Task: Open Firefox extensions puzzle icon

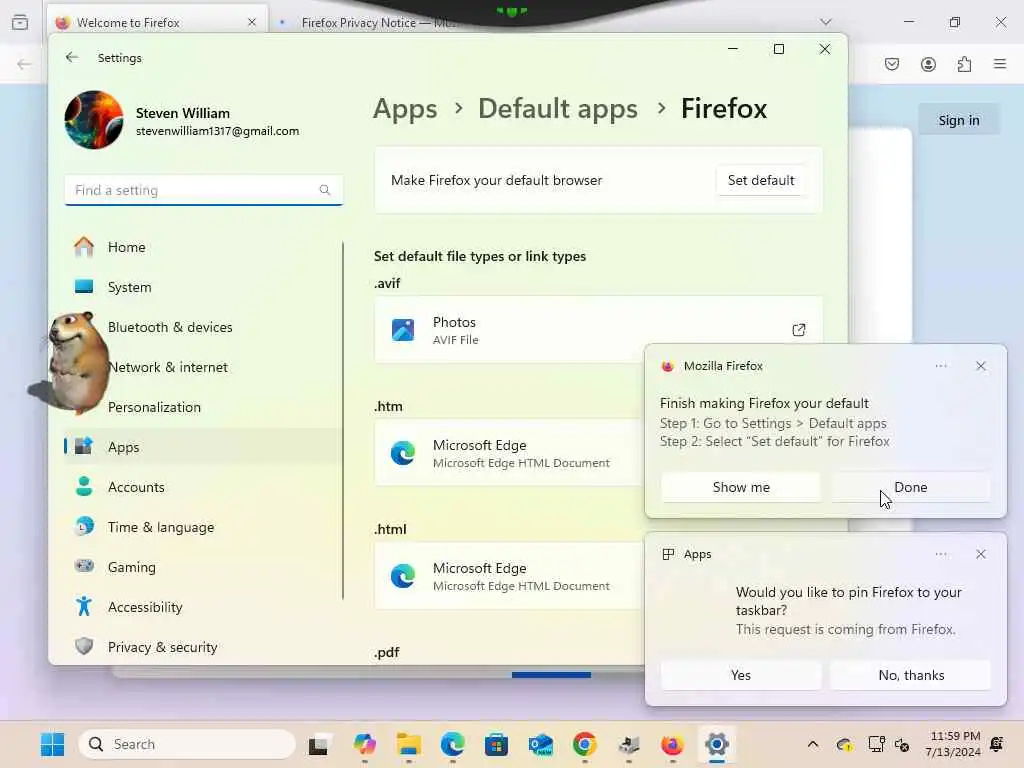Action: [964, 64]
